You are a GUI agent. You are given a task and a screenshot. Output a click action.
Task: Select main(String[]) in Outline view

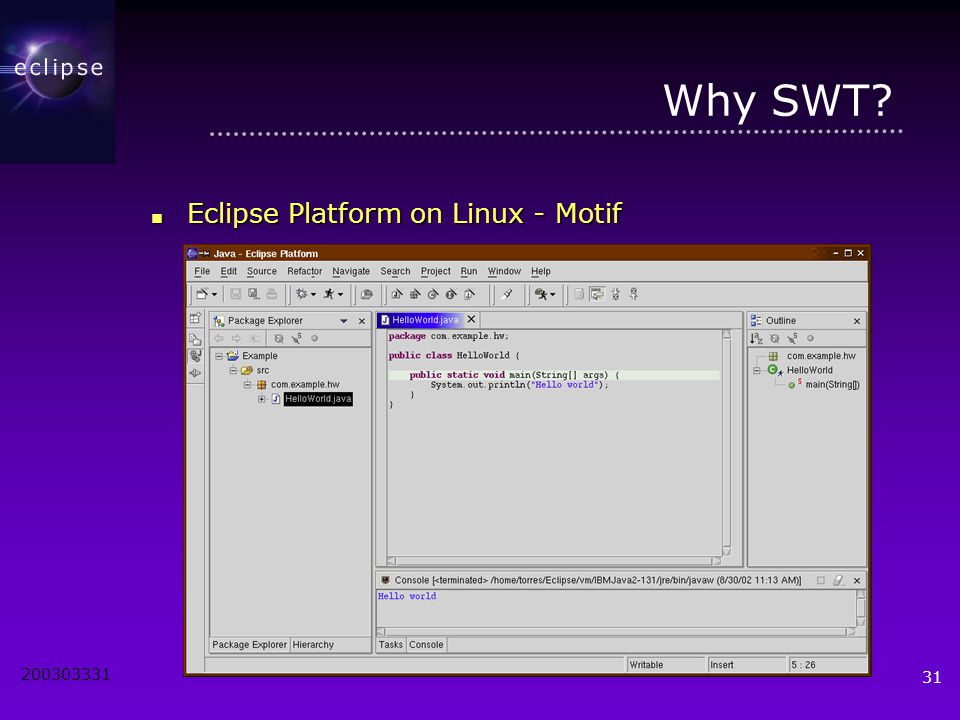(x=832, y=384)
